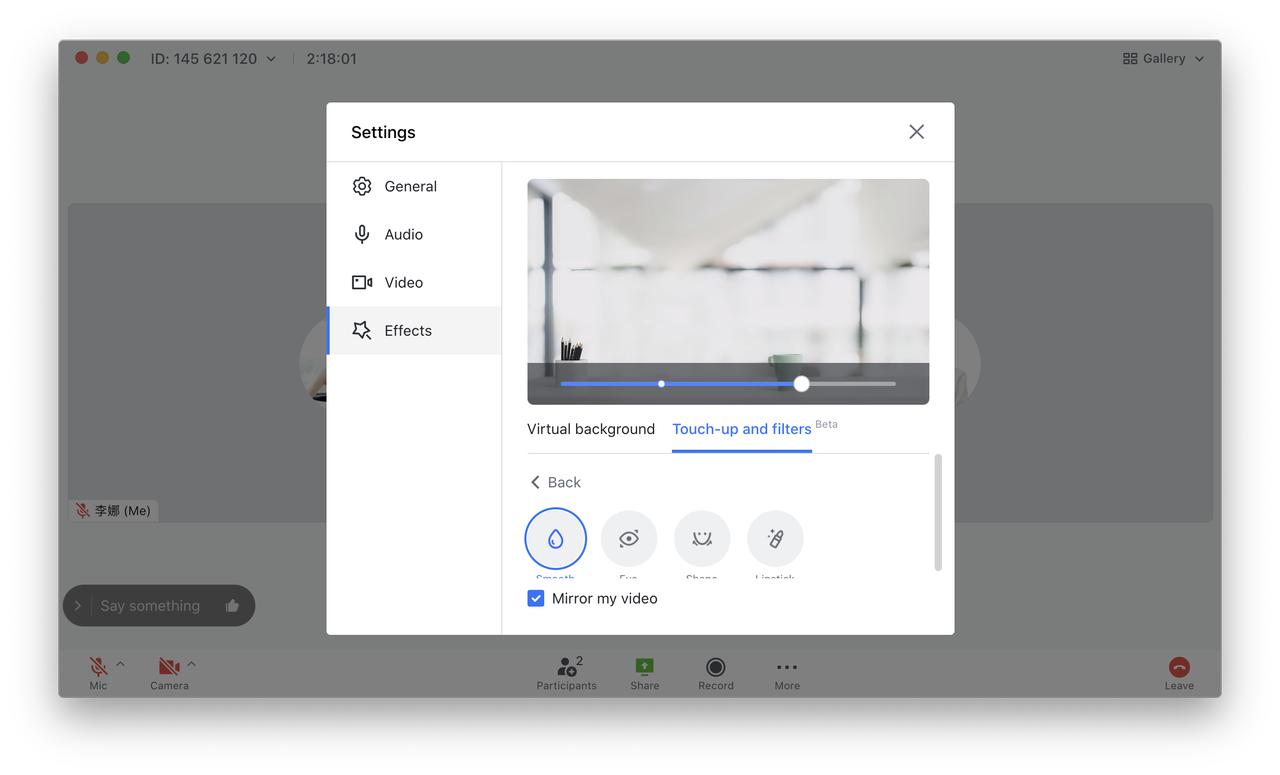Switch to the Virtual background tab

point(591,429)
